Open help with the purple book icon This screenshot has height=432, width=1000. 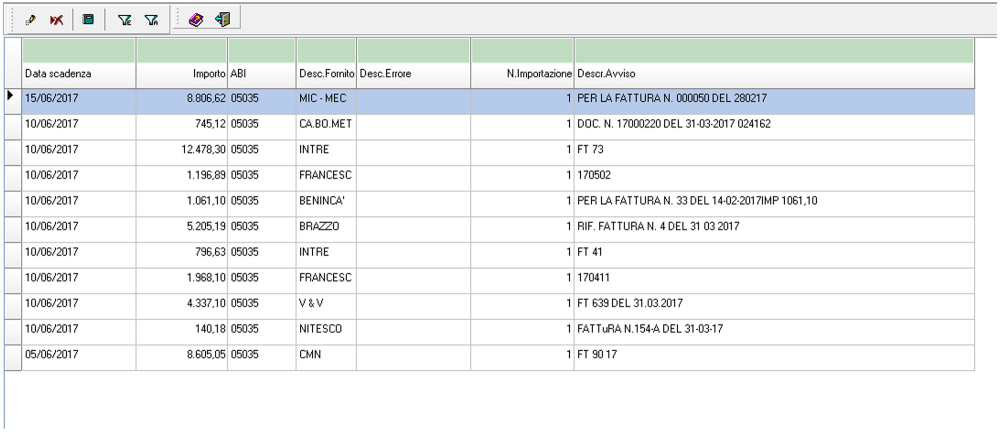(x=196, y=19)
